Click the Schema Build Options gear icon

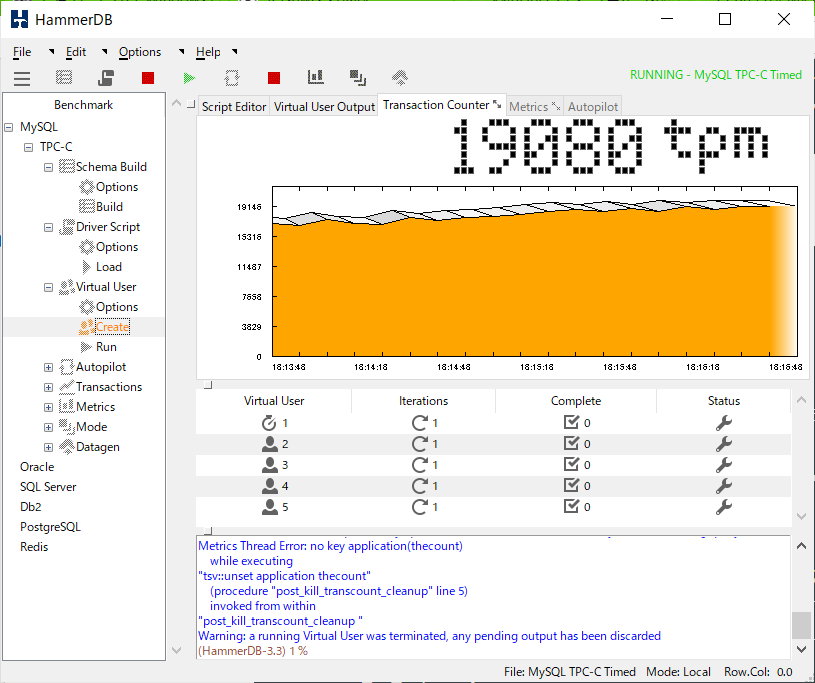click(86, 187)
